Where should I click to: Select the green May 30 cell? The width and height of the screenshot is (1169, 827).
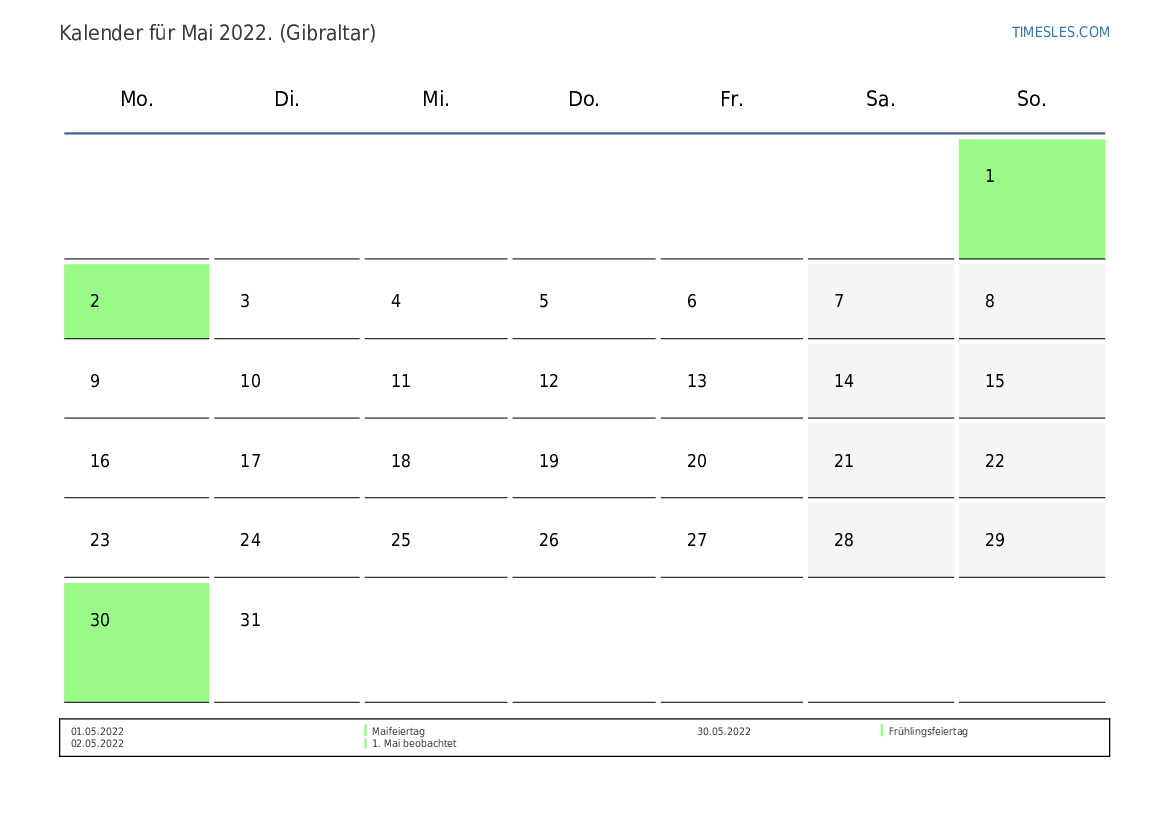pos(136,642)
